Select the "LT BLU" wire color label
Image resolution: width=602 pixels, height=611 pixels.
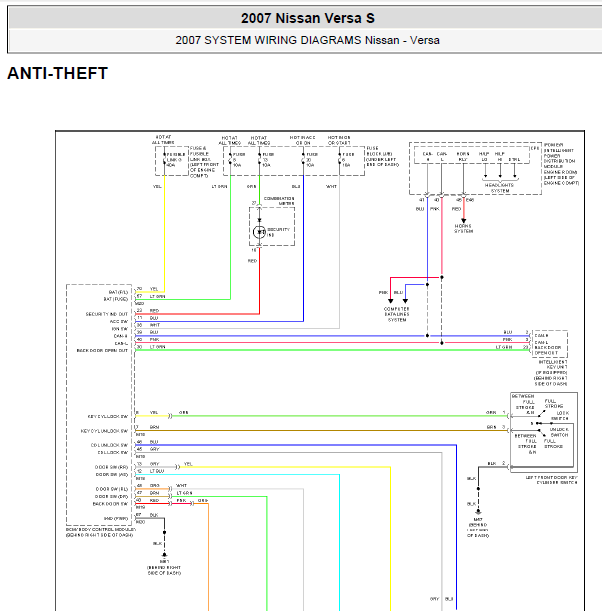tap(157, 471)
